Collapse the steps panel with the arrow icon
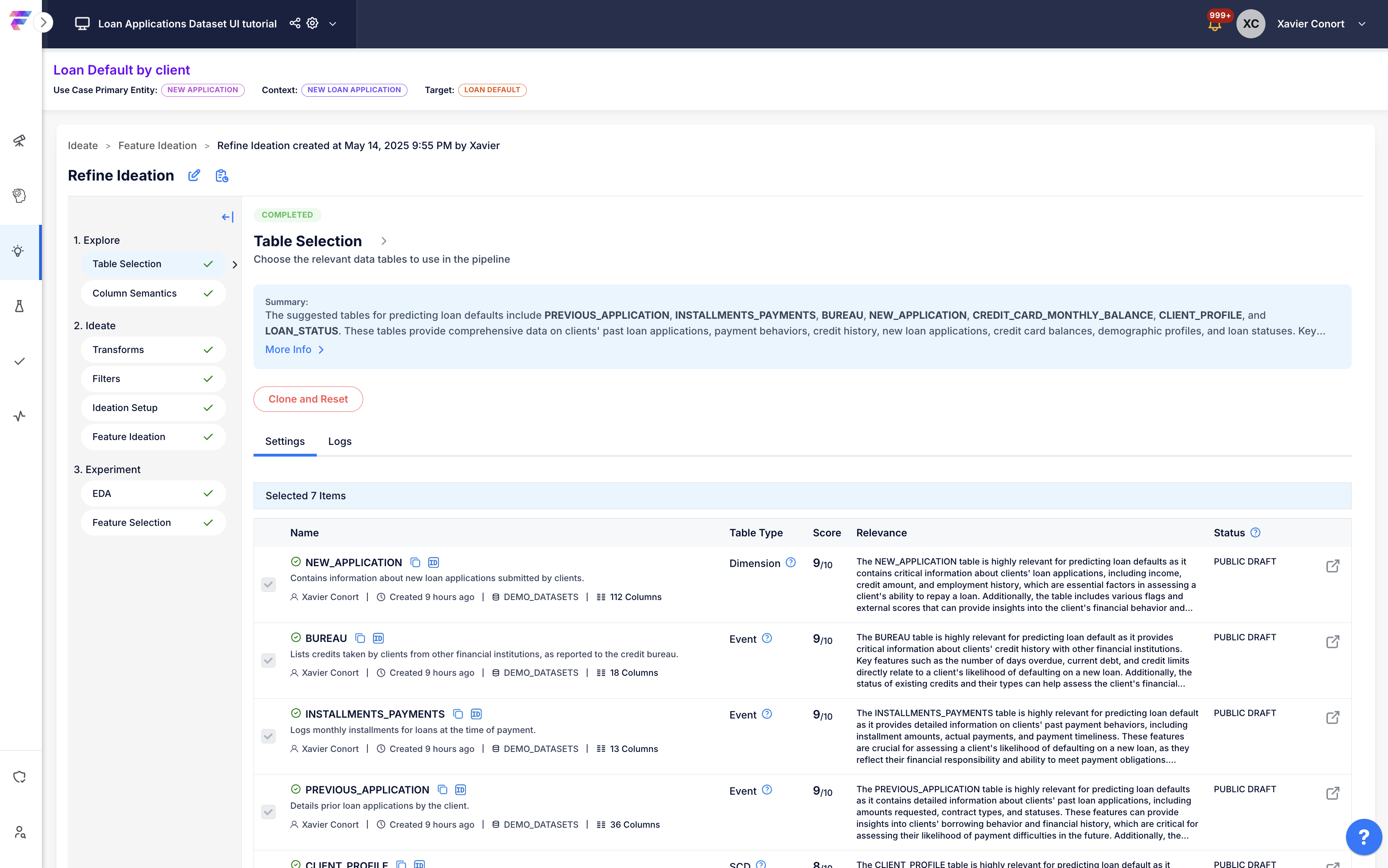 tap(227, 217)
